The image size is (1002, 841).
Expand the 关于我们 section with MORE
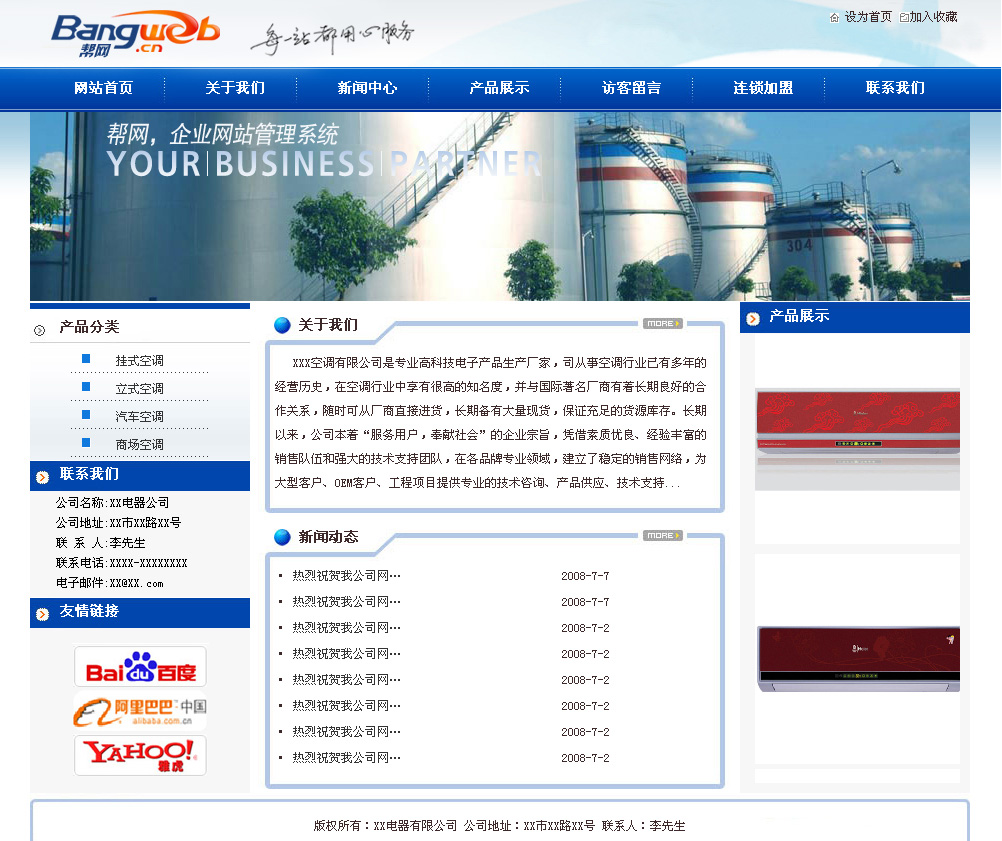tap(662, 323)
